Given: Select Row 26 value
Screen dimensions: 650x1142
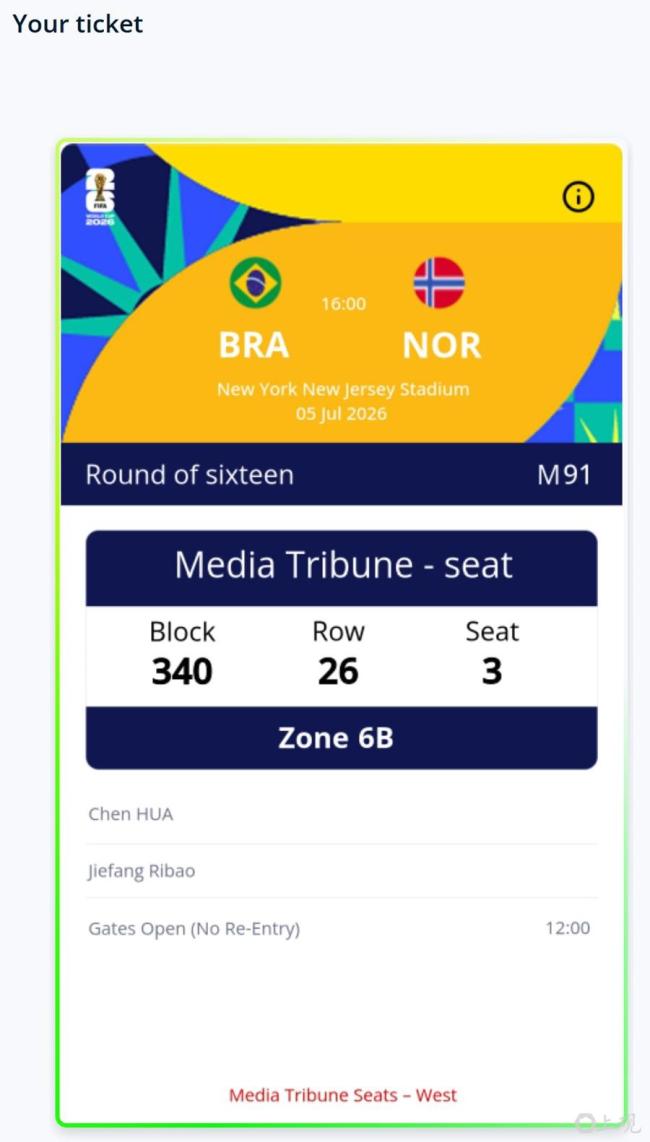Looking at the screenshot, I should pyautogui.click(x=338, y=672).
